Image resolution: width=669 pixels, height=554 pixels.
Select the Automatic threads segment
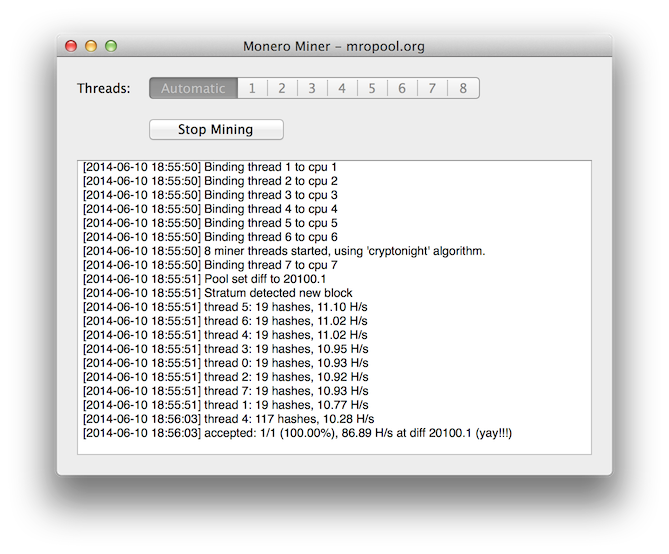tap(193, 88)
